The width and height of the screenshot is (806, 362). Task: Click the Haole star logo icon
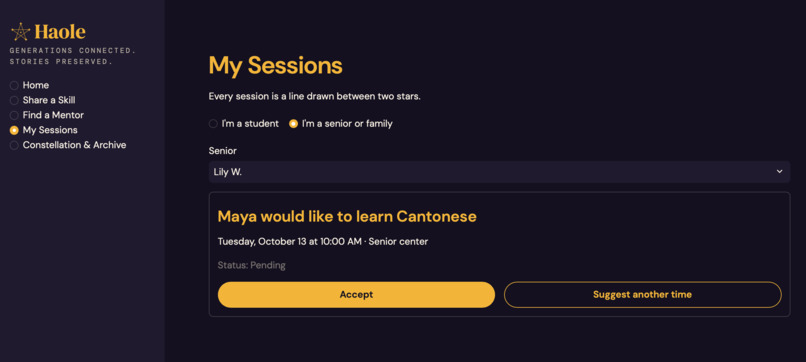tap(21, 32)
